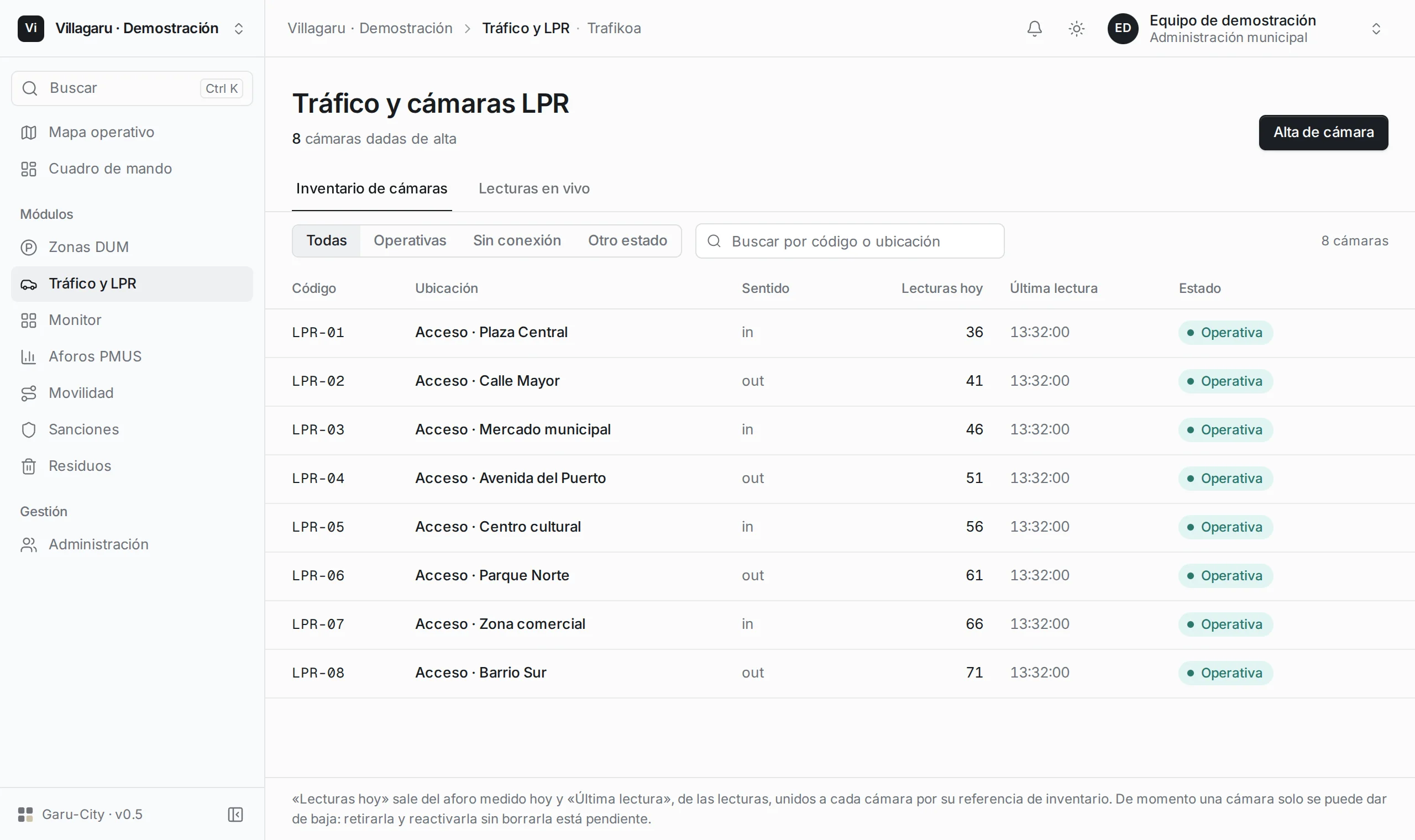The width and height of the screenshot is (1415, 840).
Task: Click the Garu-City logo icon
Action: pos(25,814)
